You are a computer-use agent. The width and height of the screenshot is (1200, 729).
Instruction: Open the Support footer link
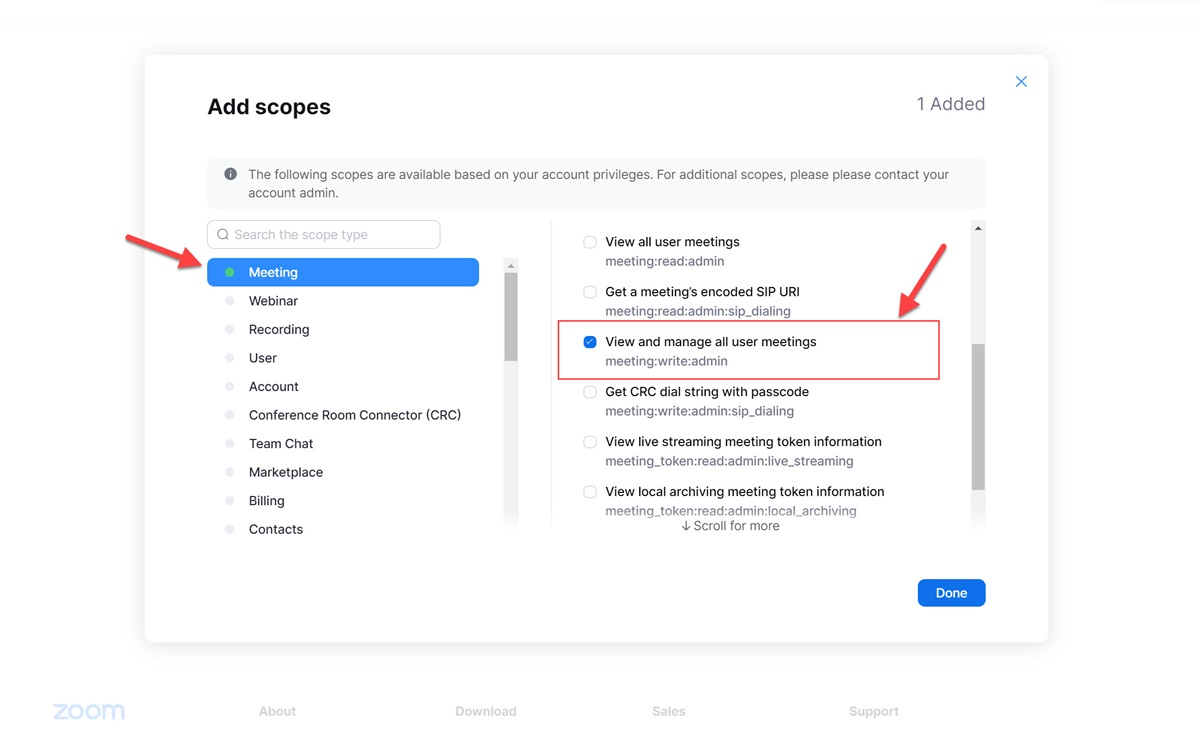click(x=873, y=712)
